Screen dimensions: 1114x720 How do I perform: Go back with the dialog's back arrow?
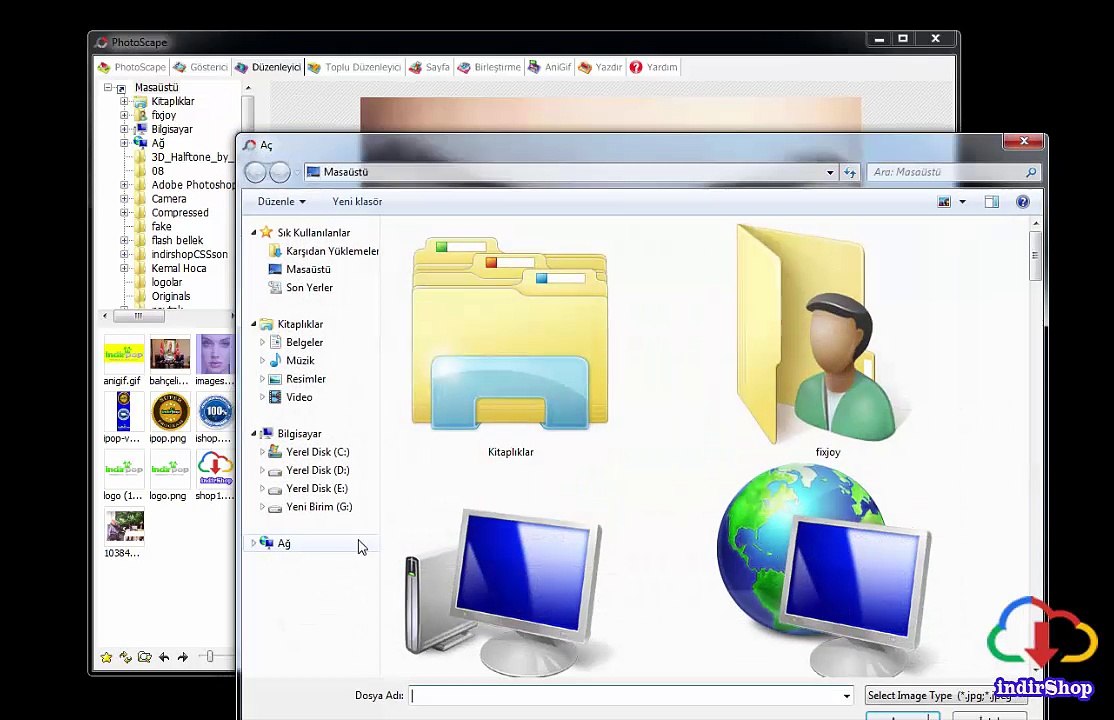(x=255, y=172)
